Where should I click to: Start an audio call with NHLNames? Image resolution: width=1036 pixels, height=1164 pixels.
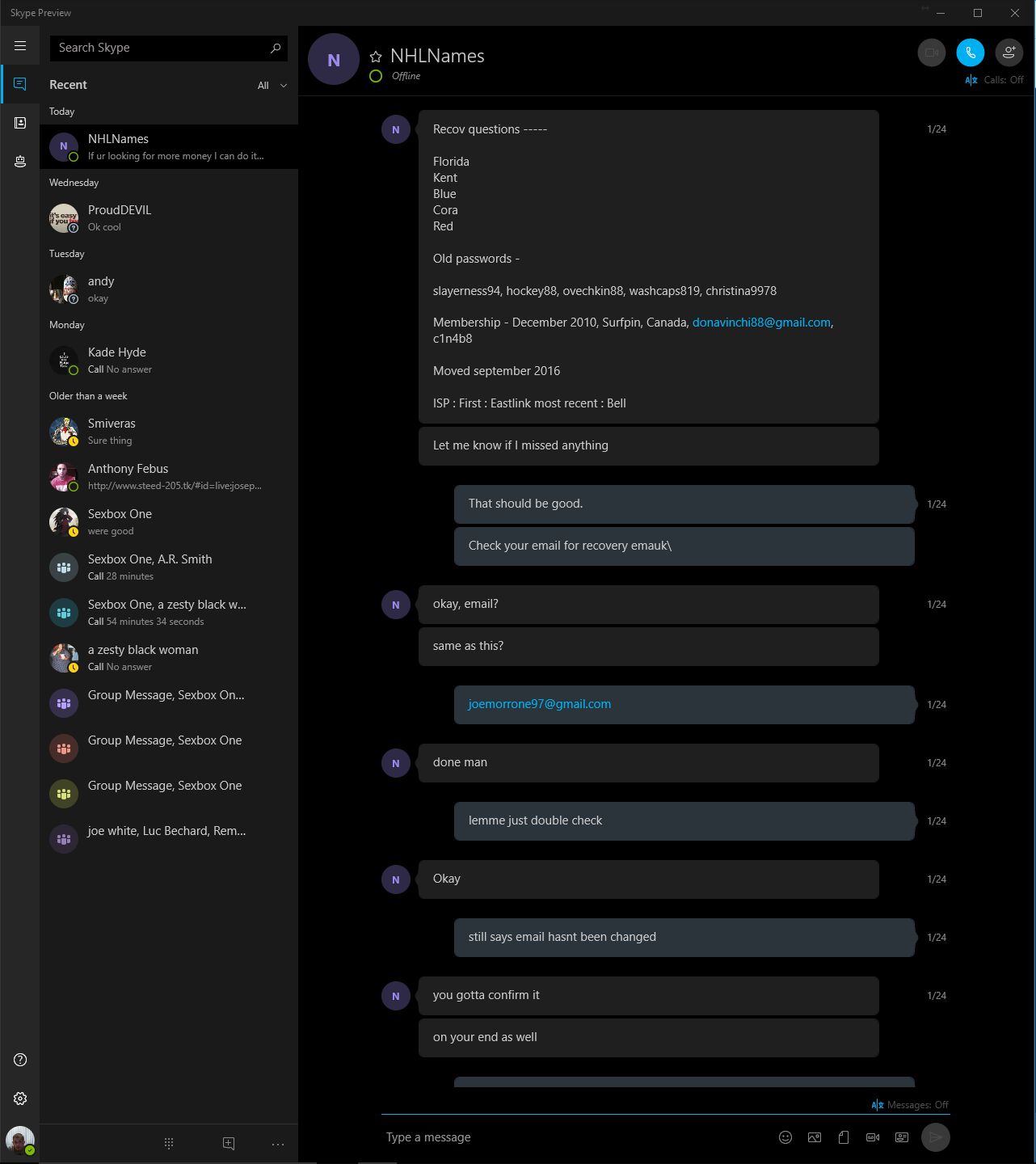pyautogui.click(x=971, y=53)
